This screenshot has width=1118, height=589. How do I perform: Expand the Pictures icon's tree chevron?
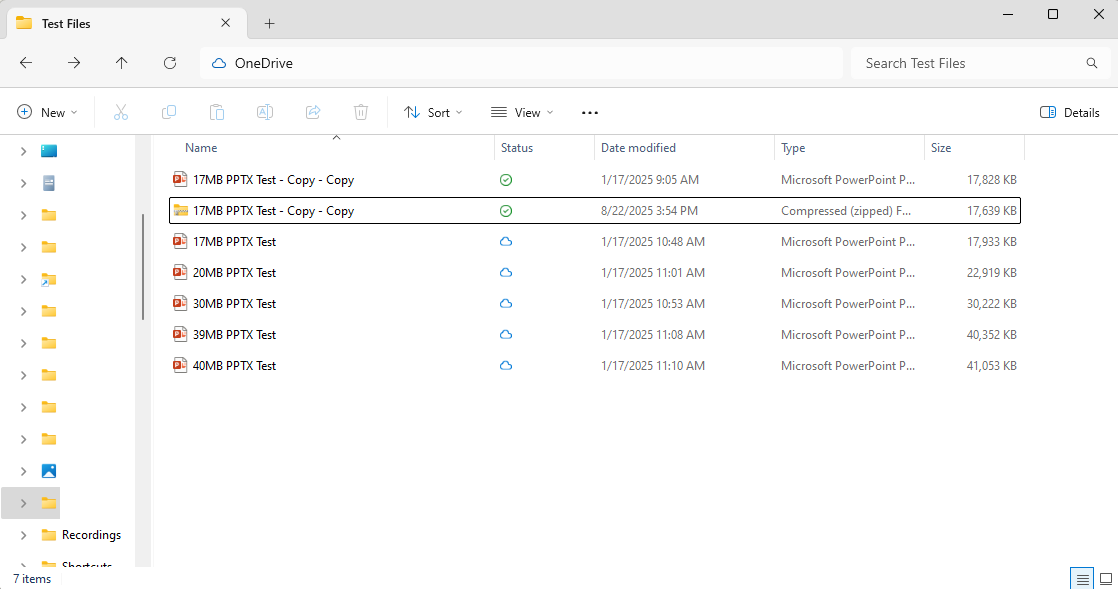24,471
